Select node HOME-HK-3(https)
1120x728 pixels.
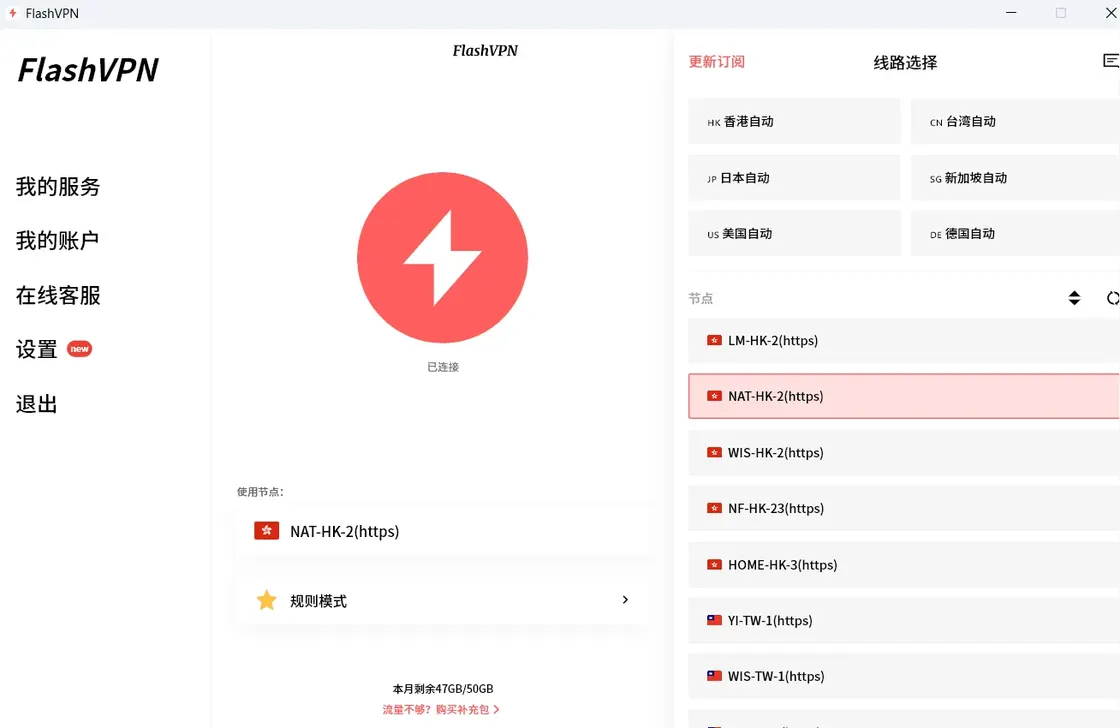point(904,564)
